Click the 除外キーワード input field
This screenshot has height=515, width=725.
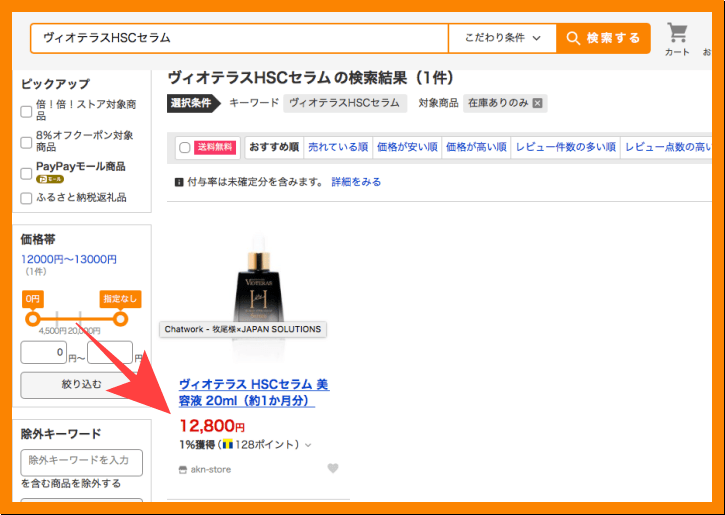(81, 461)
